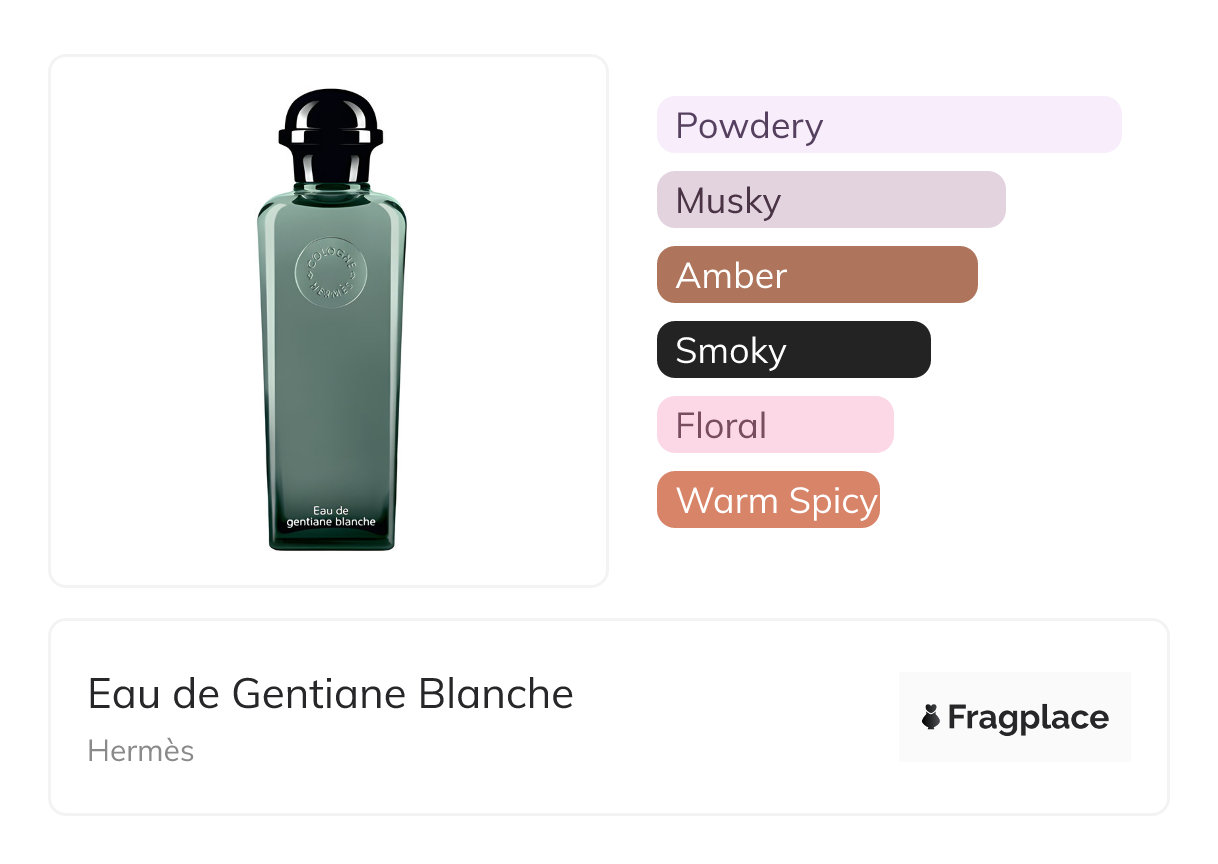
Task: Open the Hermès brand link
Action: (141, 751)
